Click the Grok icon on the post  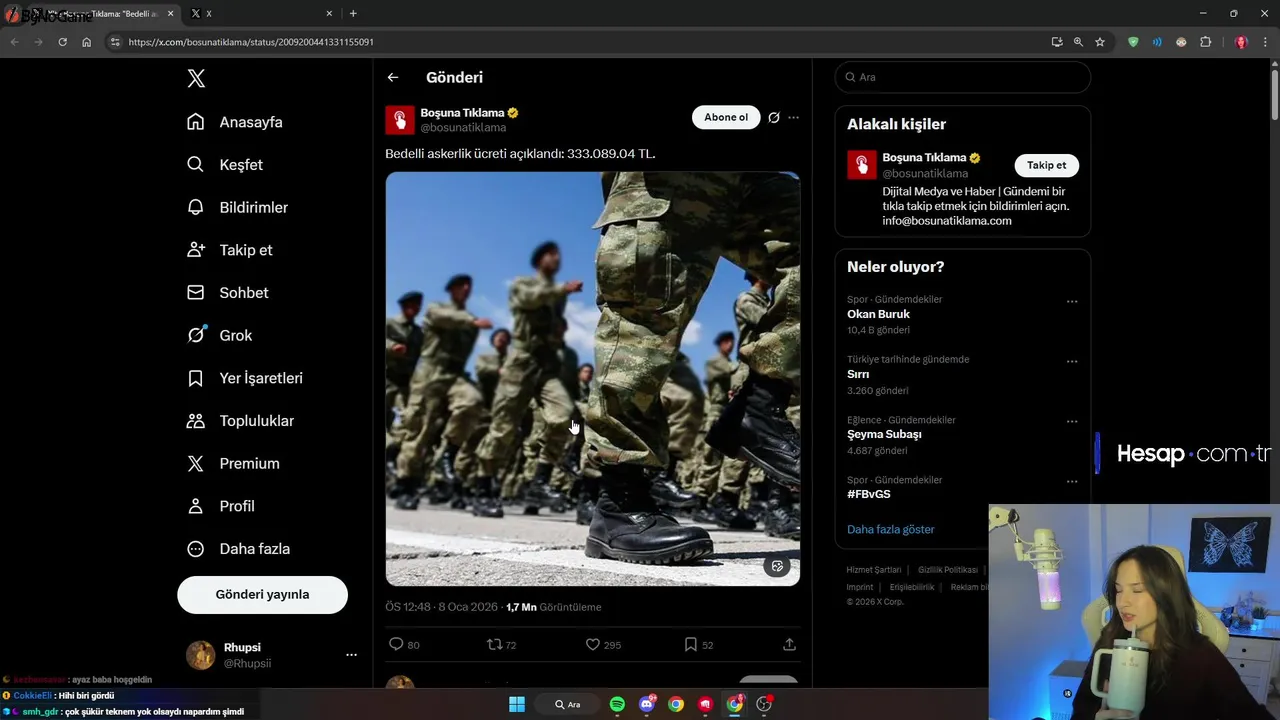tap(774, 117)
